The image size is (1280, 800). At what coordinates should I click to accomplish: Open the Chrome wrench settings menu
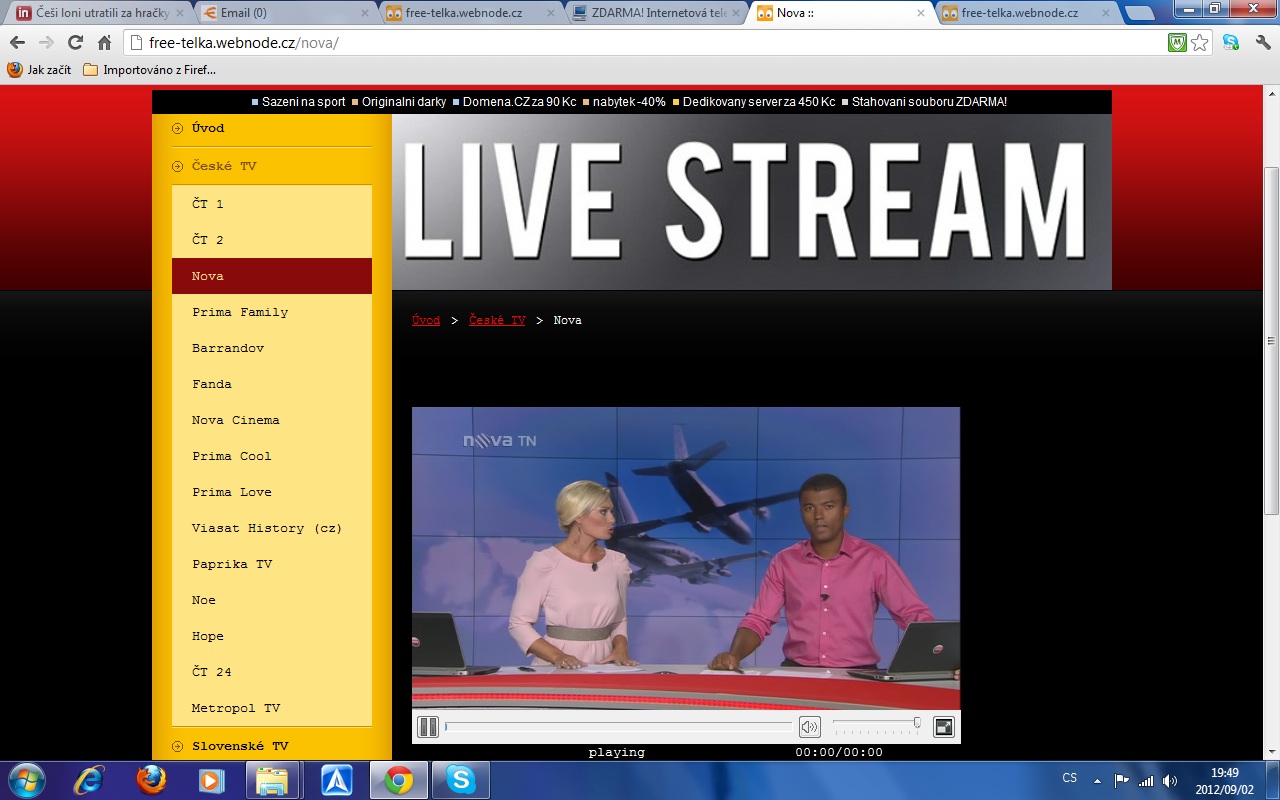coord(1262,42)
